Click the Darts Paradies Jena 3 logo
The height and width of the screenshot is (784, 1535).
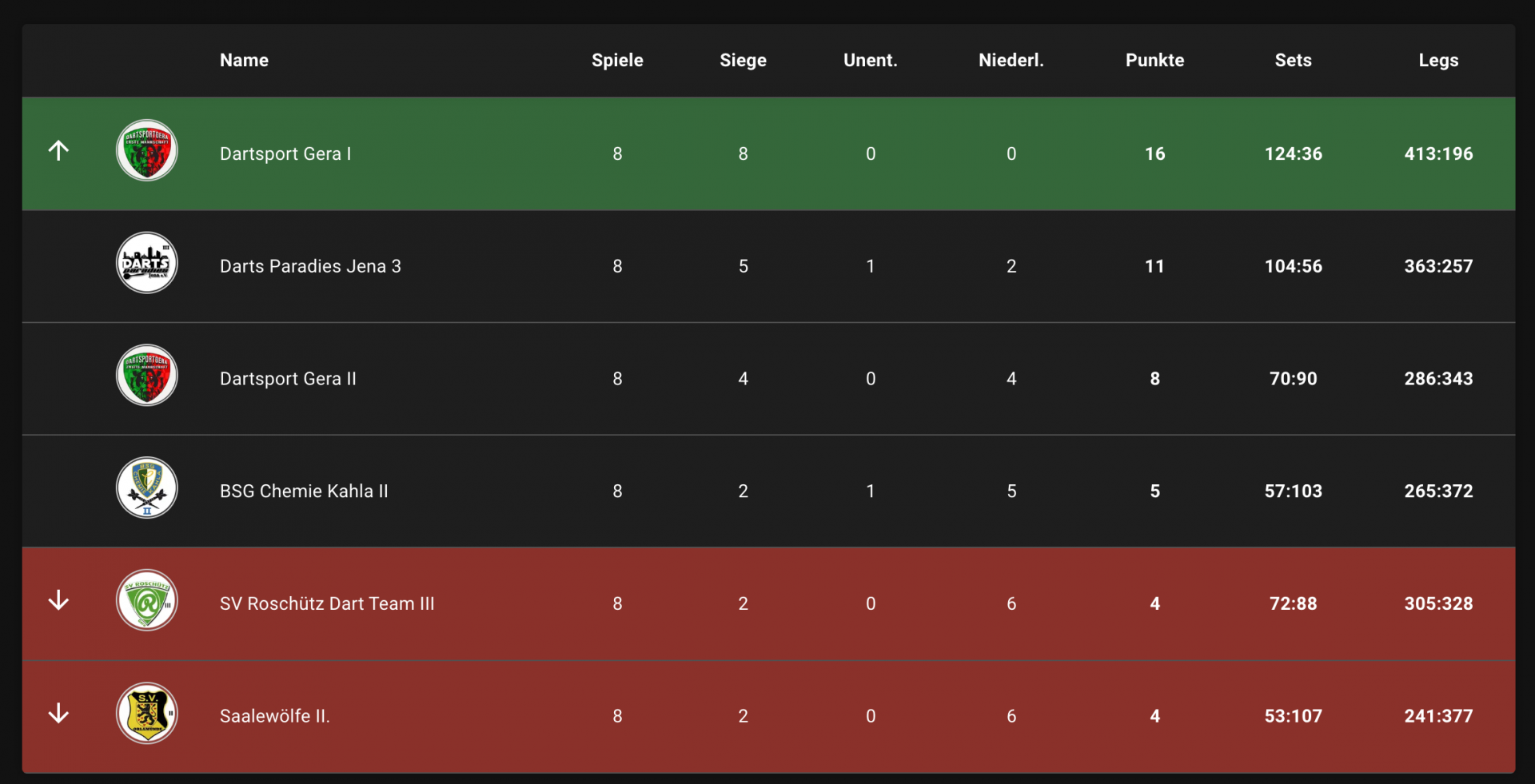click(x=147, y=263)
